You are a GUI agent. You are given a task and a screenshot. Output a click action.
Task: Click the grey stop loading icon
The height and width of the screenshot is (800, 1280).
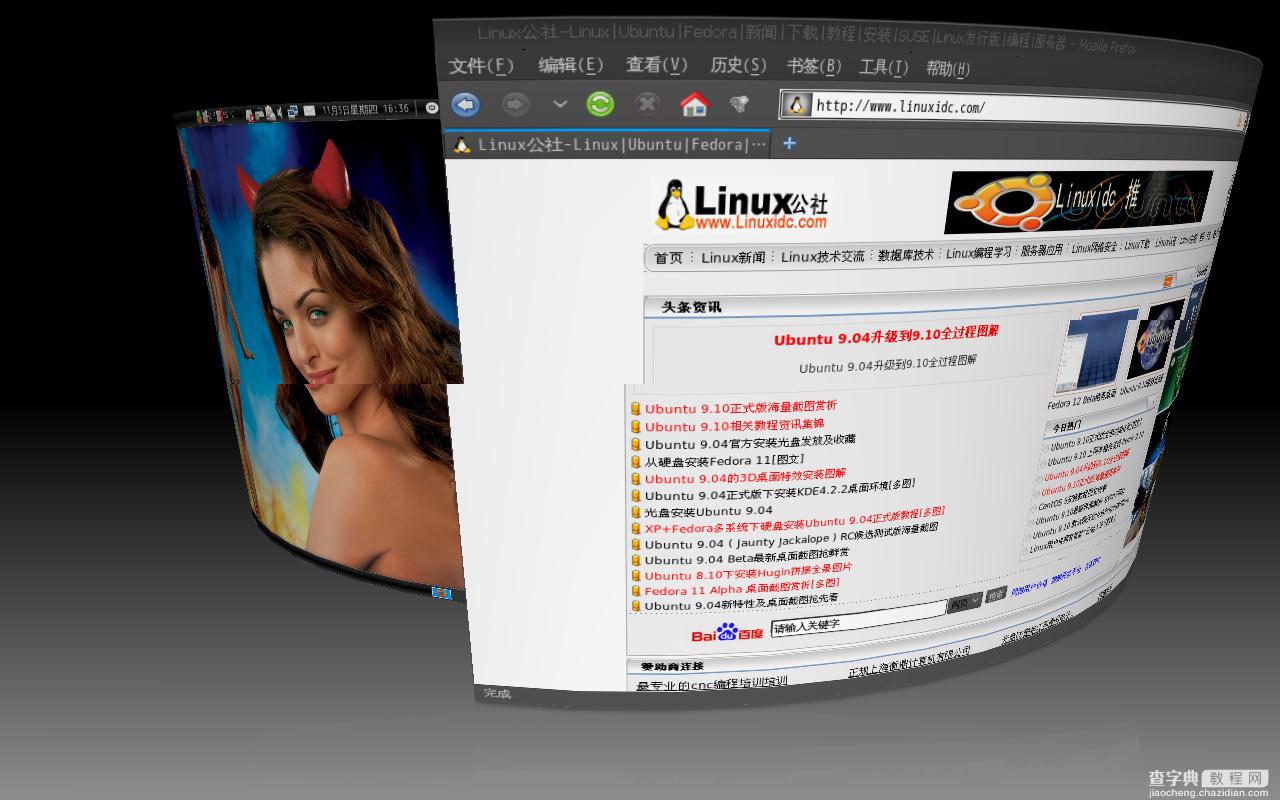pos(647,104)
